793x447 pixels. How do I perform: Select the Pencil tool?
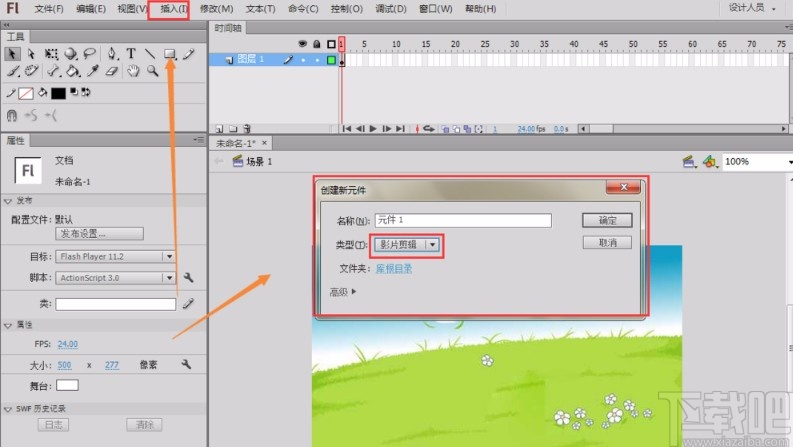click(189, 54)
